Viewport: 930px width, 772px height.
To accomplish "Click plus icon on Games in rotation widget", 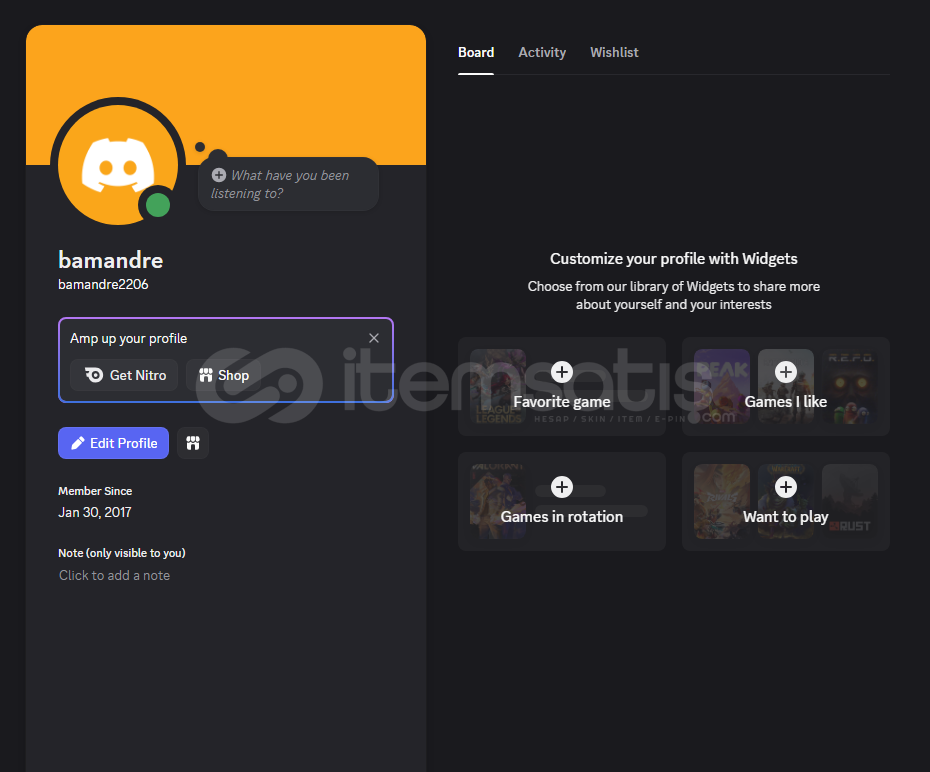I will [x=562, y=487].
